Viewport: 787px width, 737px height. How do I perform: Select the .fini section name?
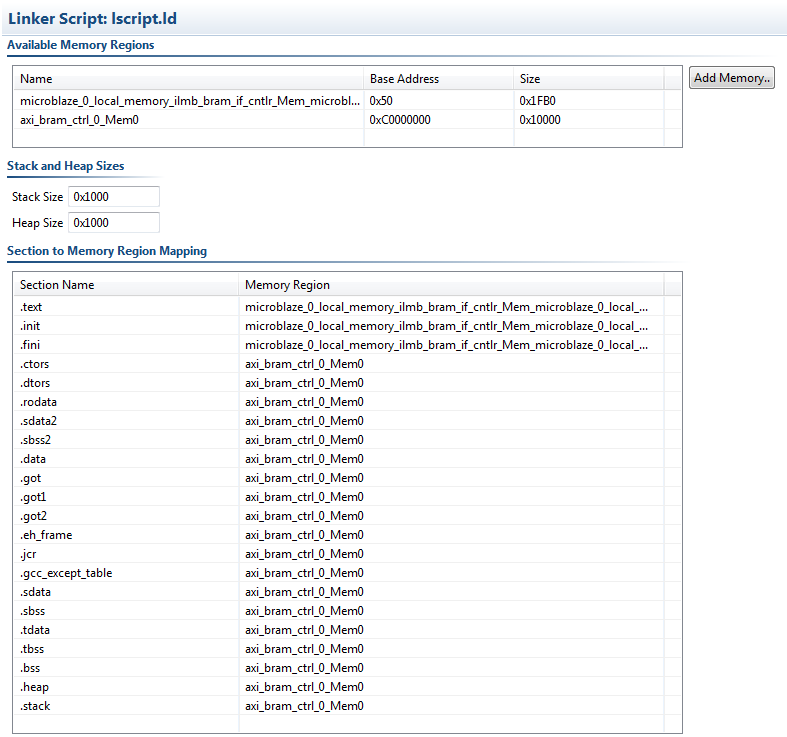(30, 345)
